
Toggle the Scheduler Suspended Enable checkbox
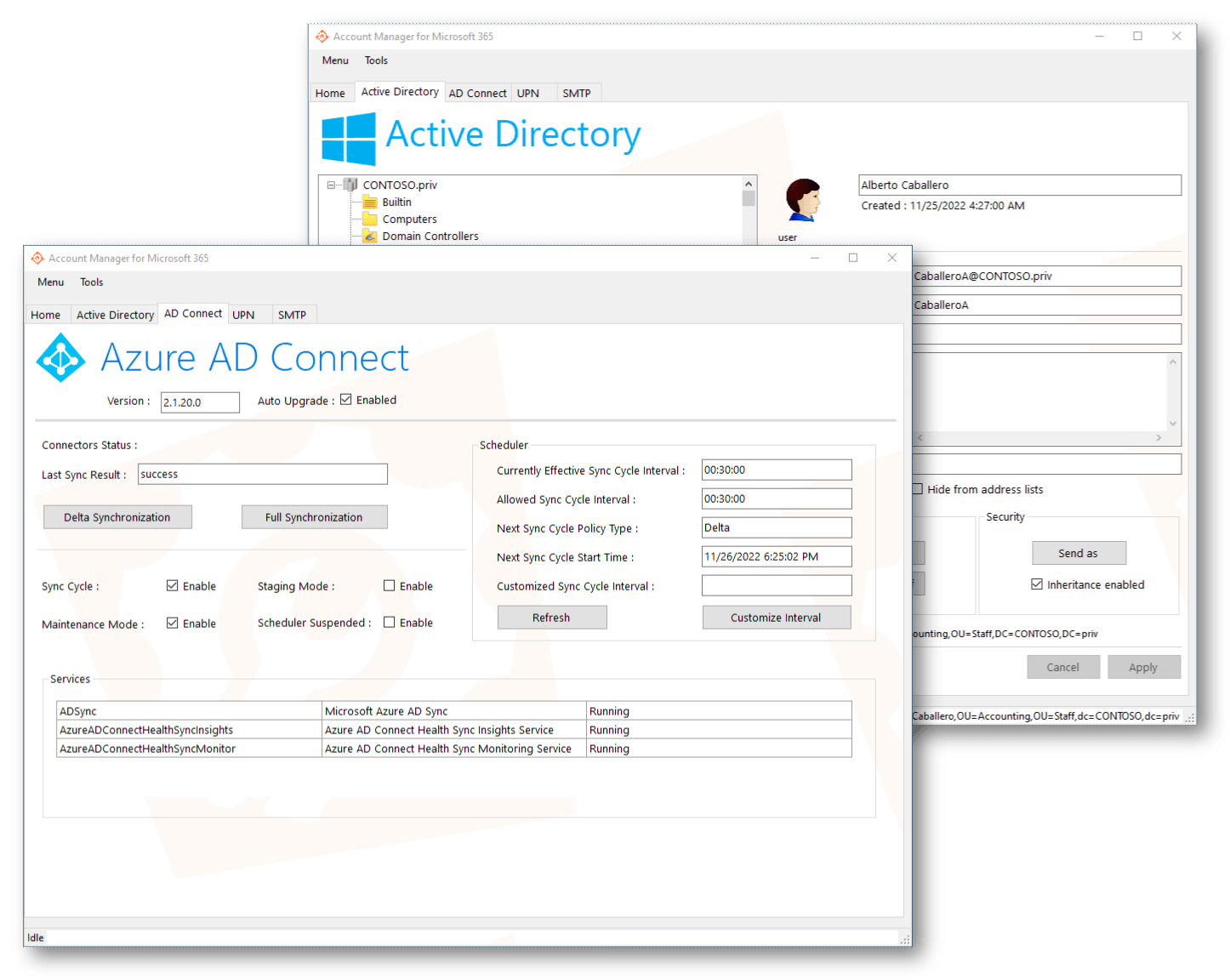point(390,623)
